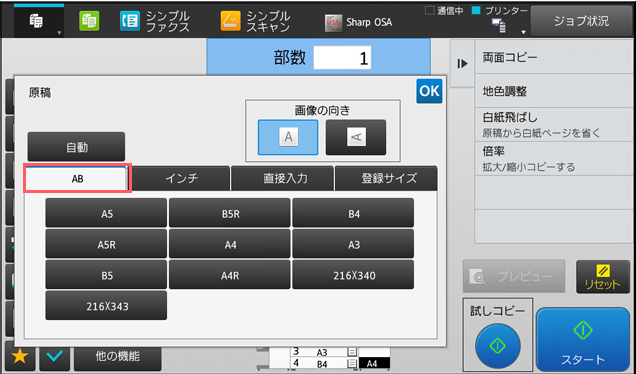The width and height of the screenshot is (636, 374).
Task: Tap the 部数 copies count field
Action: pos(342,58)
